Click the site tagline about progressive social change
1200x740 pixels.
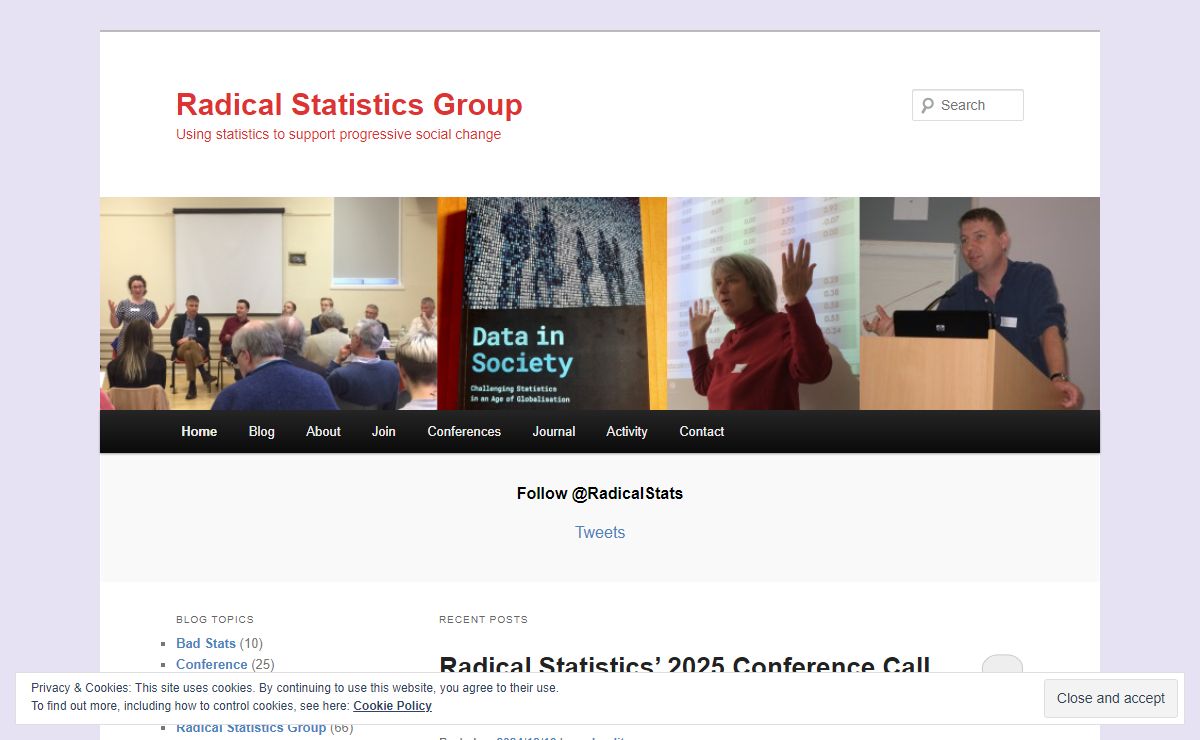(338, 134)
